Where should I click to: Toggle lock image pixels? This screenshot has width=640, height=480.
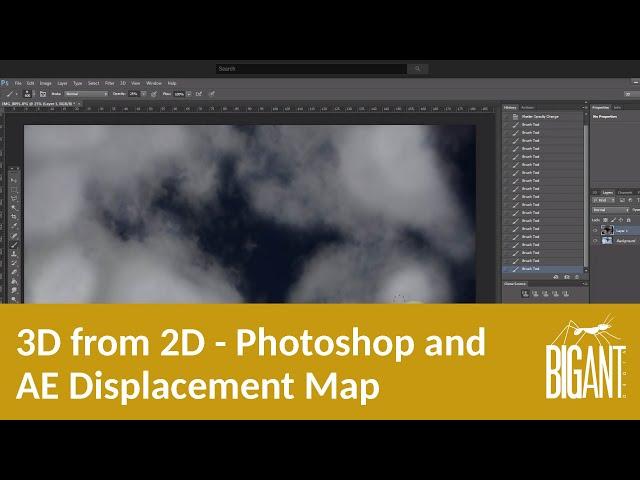[613, 220]
